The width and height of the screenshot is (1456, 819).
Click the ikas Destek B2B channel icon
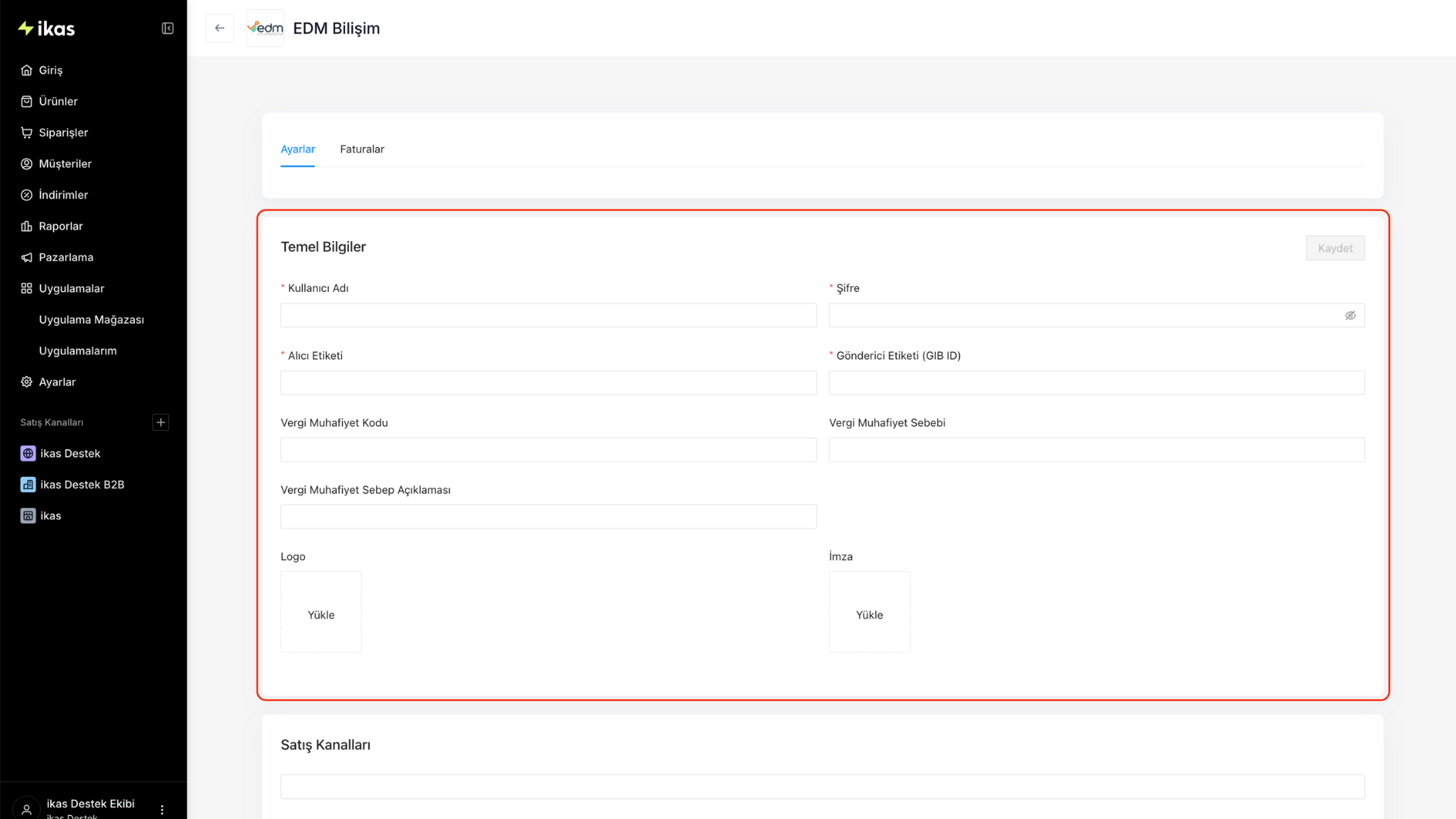click(28, 485)
